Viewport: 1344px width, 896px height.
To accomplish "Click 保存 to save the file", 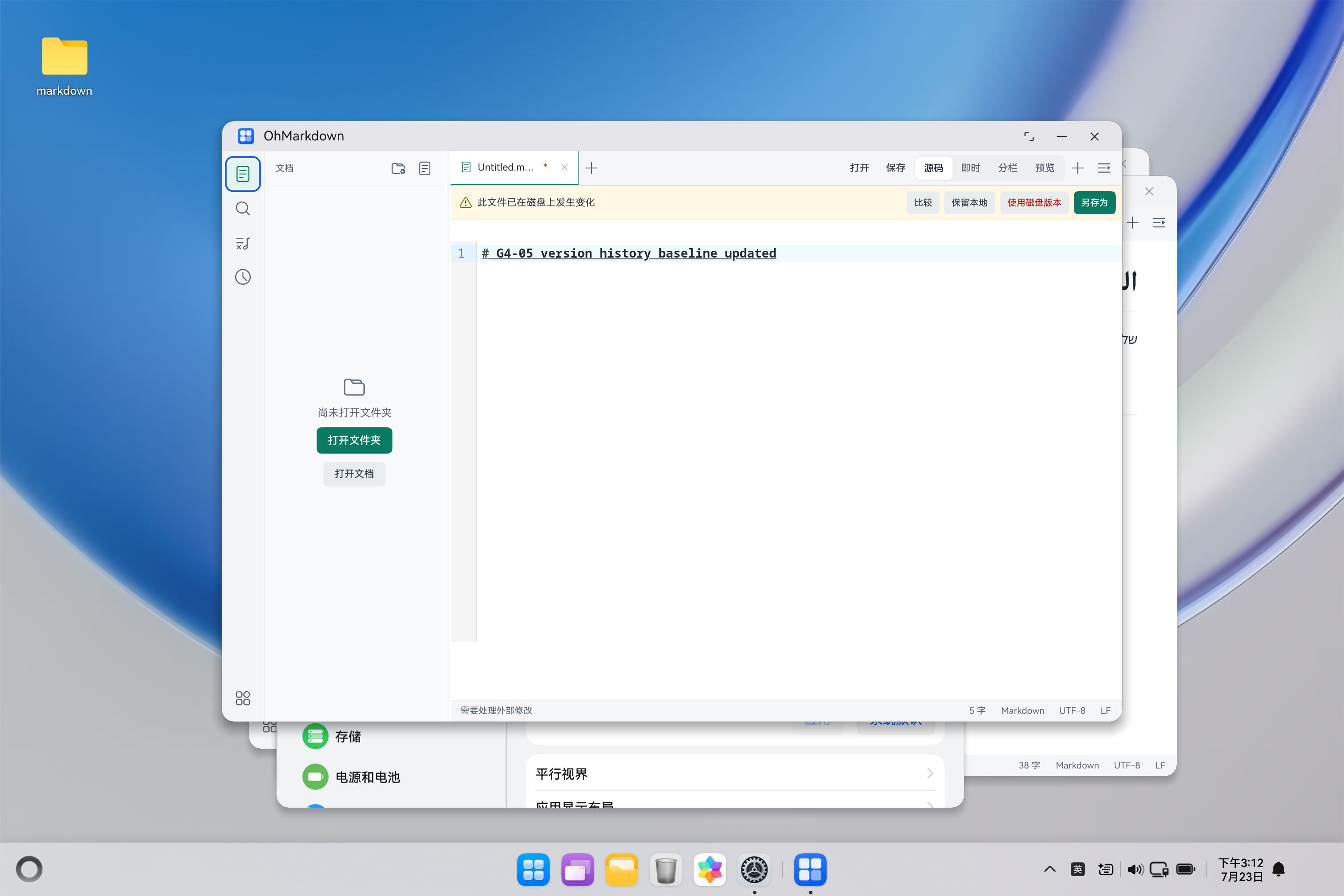I will (896, 168).
